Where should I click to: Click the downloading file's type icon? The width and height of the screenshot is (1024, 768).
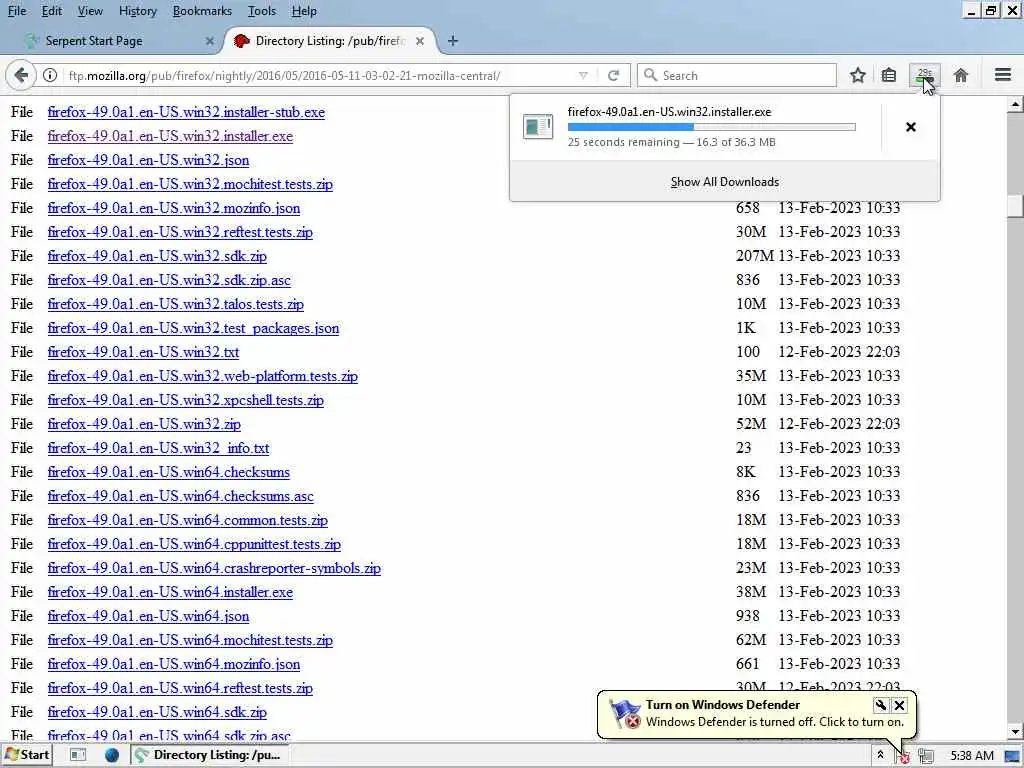click(538, 127)
